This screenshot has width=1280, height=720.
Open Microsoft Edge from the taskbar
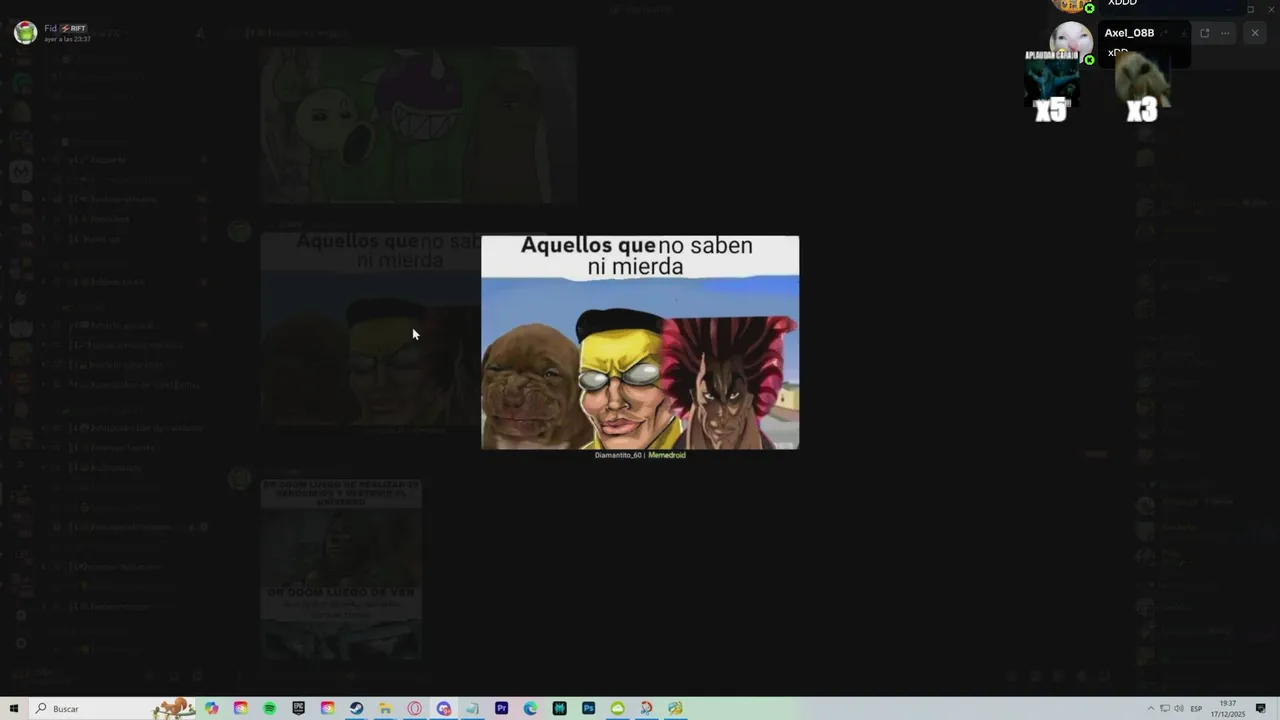(530, 708)
